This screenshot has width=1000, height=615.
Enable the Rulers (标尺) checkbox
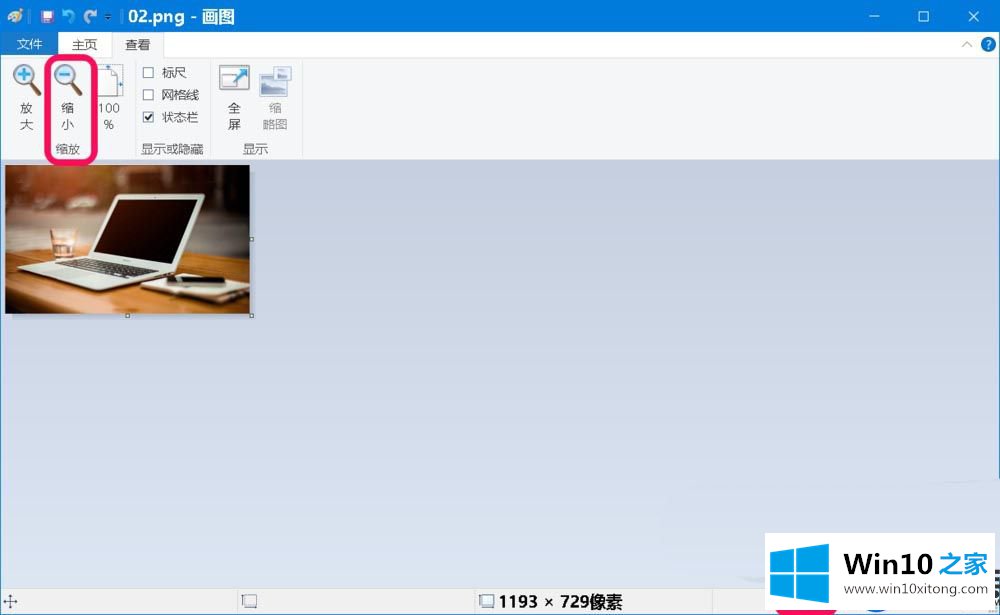148,73
